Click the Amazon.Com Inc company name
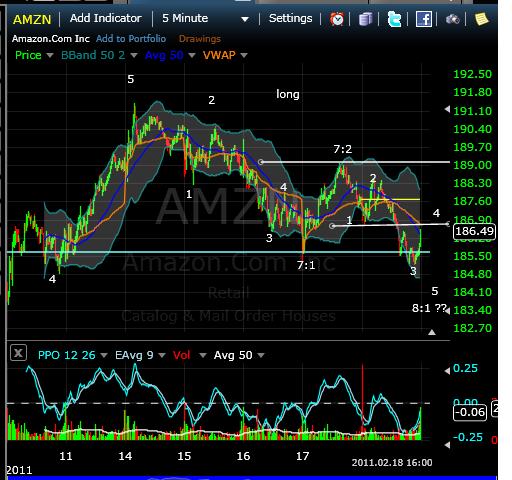This screenshot has height=480, width=512. pos(51,39)
